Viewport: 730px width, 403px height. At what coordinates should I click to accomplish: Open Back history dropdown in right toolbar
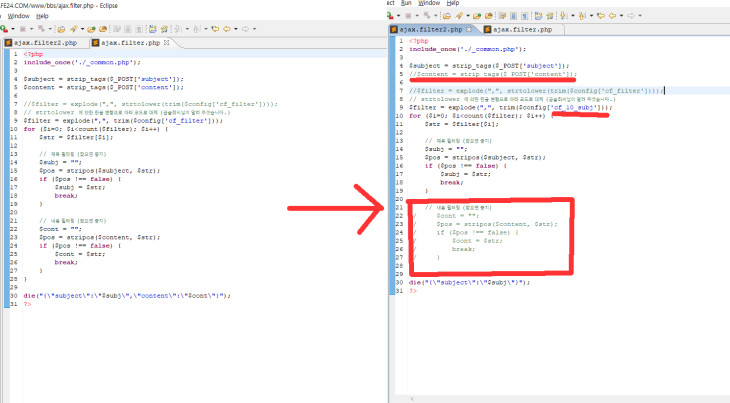coord(622,16)
